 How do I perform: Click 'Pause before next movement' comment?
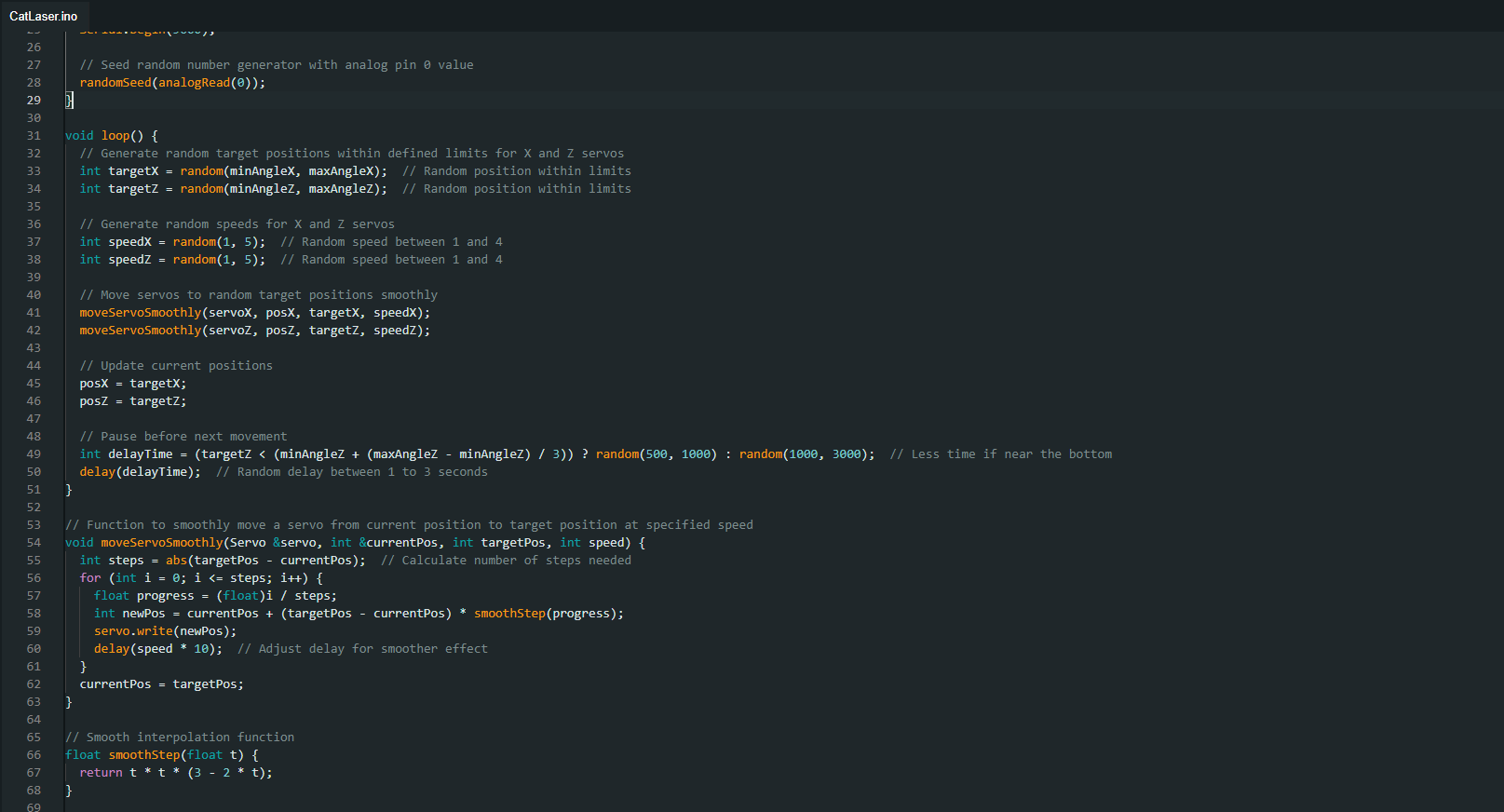183,437
